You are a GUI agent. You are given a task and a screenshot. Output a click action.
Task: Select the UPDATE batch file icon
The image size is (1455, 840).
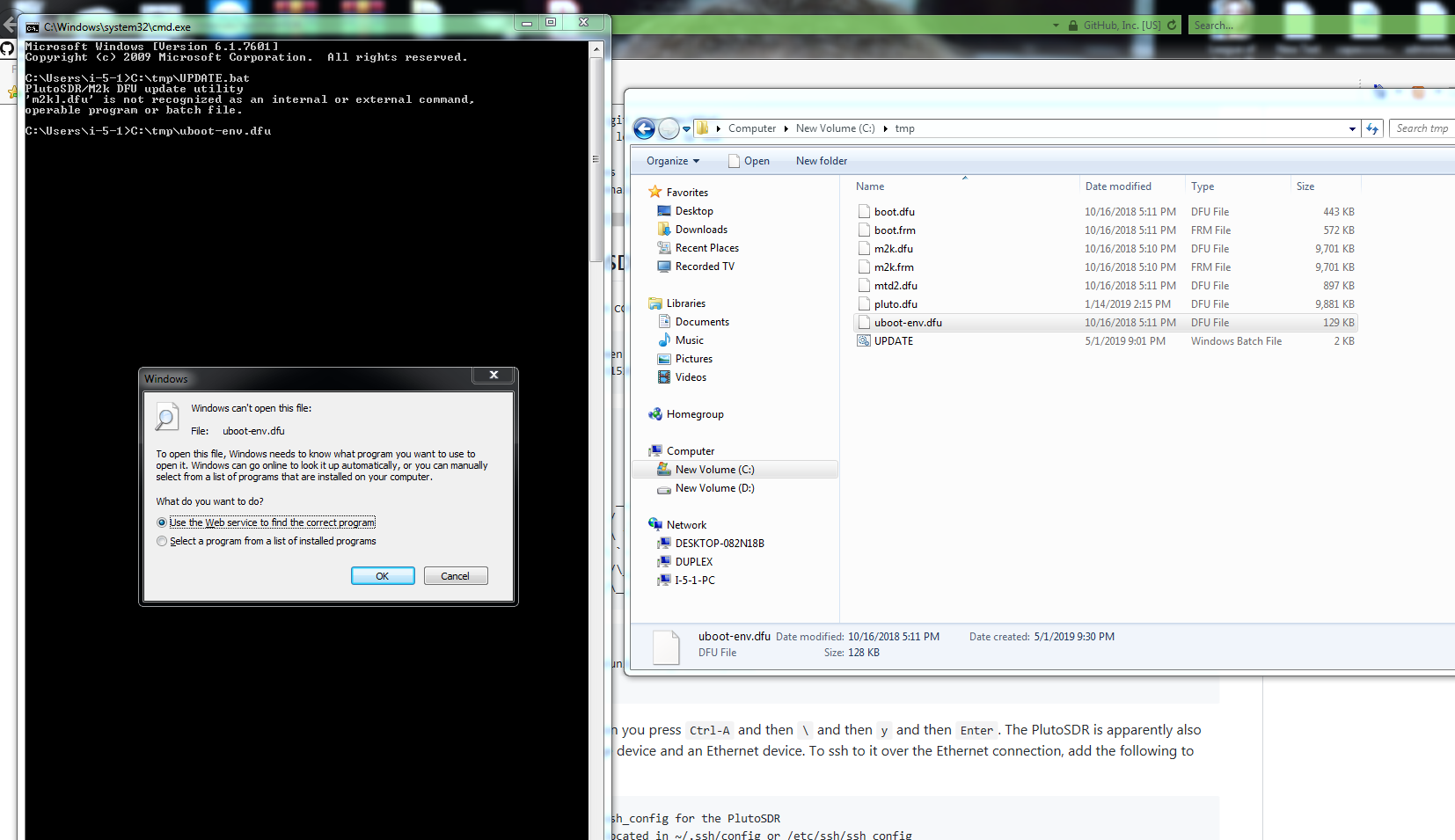tap(864, 341)
